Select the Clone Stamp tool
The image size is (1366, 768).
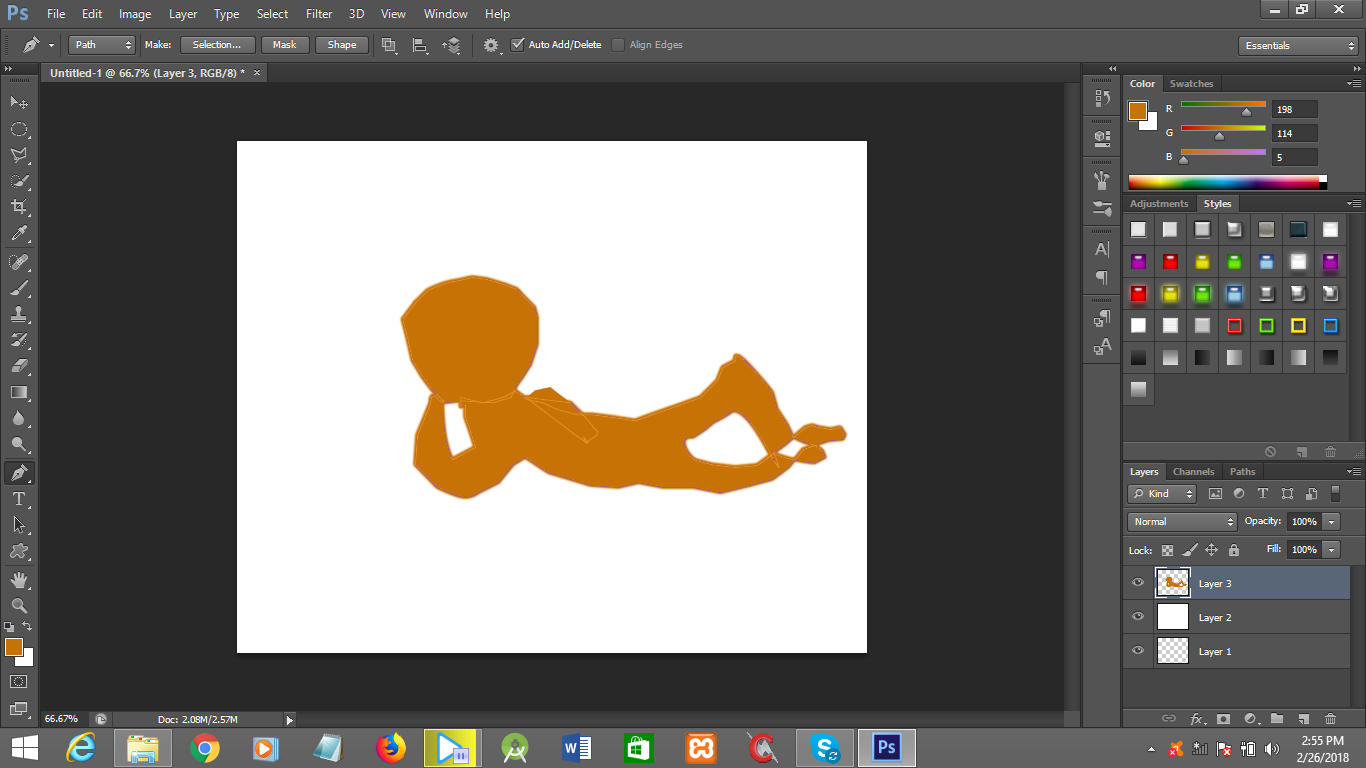(19, 314)
